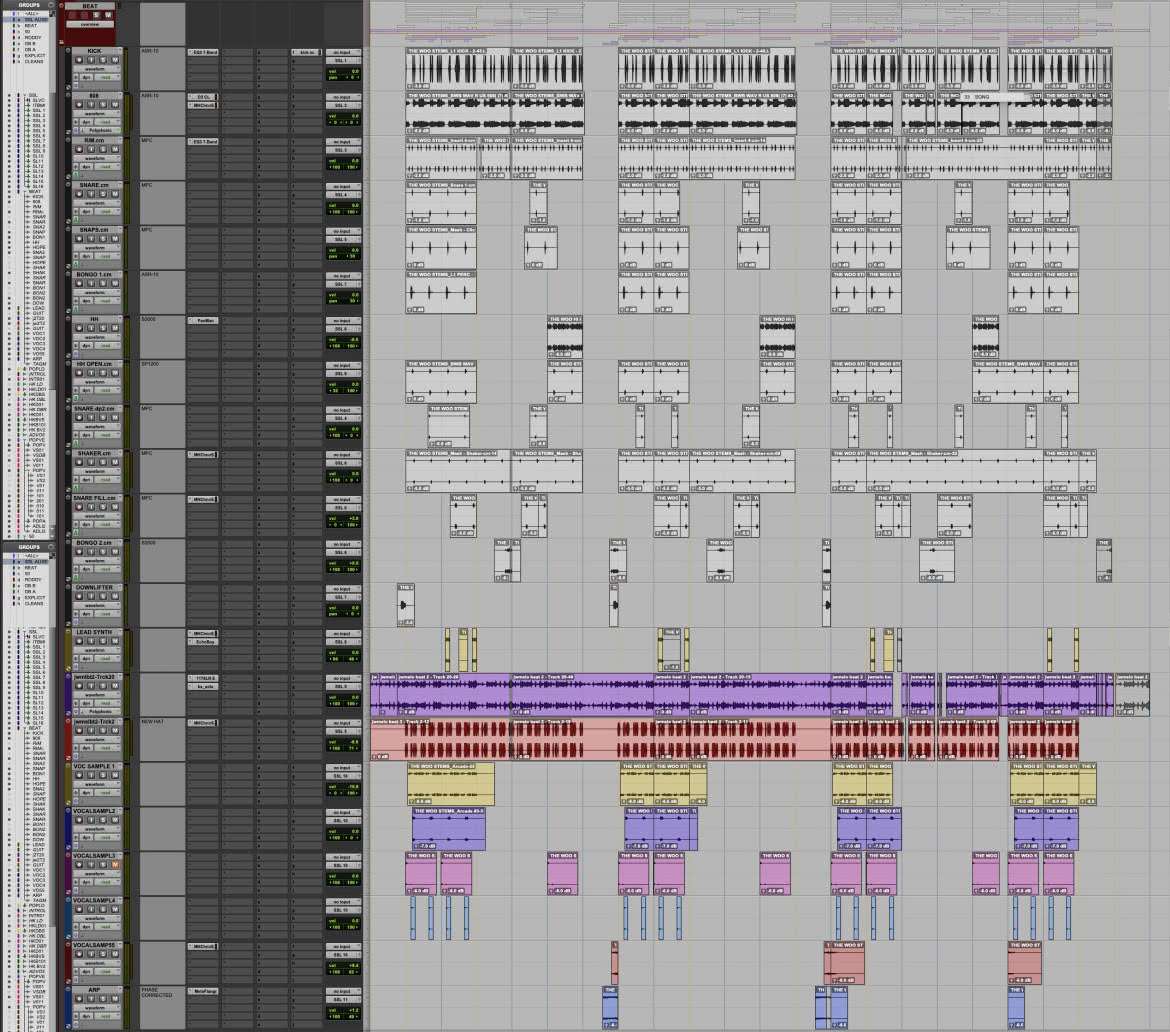Record-enable the LEAD SYNTH track
The height and width of the screenshot is (1032, 1170).
(79, 641)
